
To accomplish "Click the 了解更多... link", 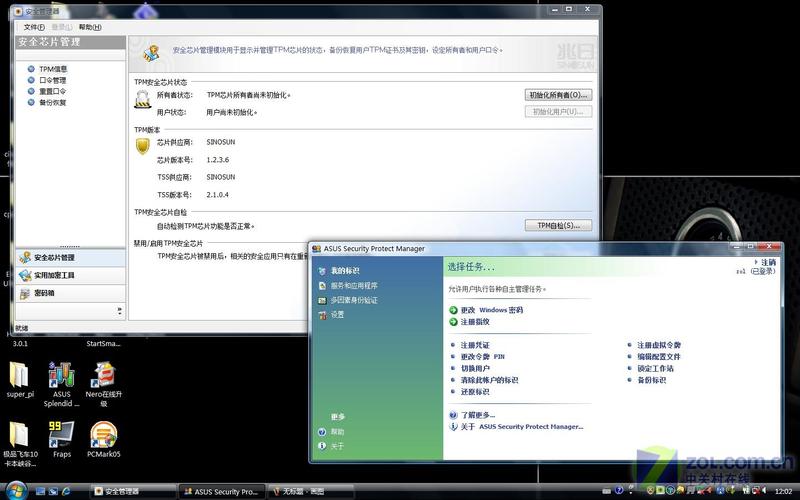I will pos(478,415).
